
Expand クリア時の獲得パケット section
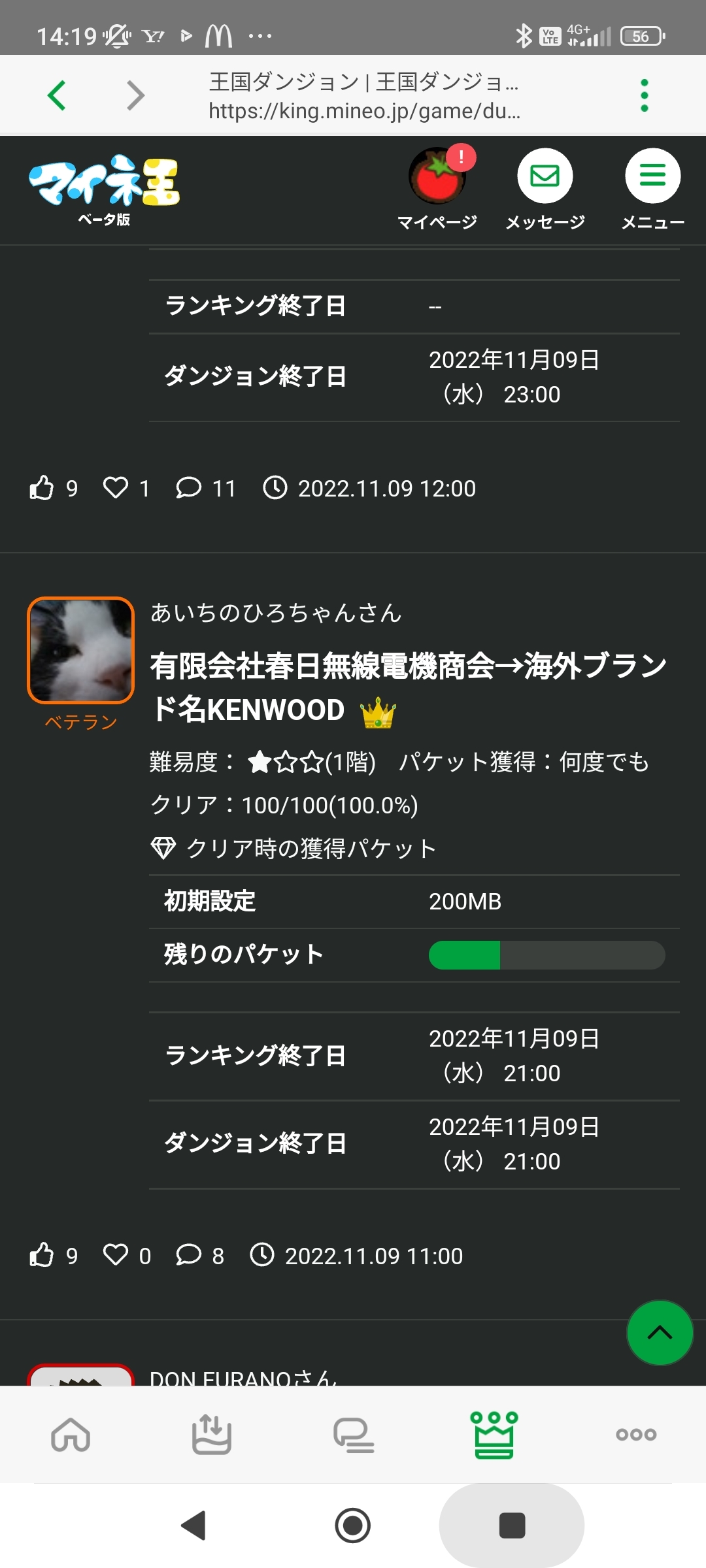[293, 849]
